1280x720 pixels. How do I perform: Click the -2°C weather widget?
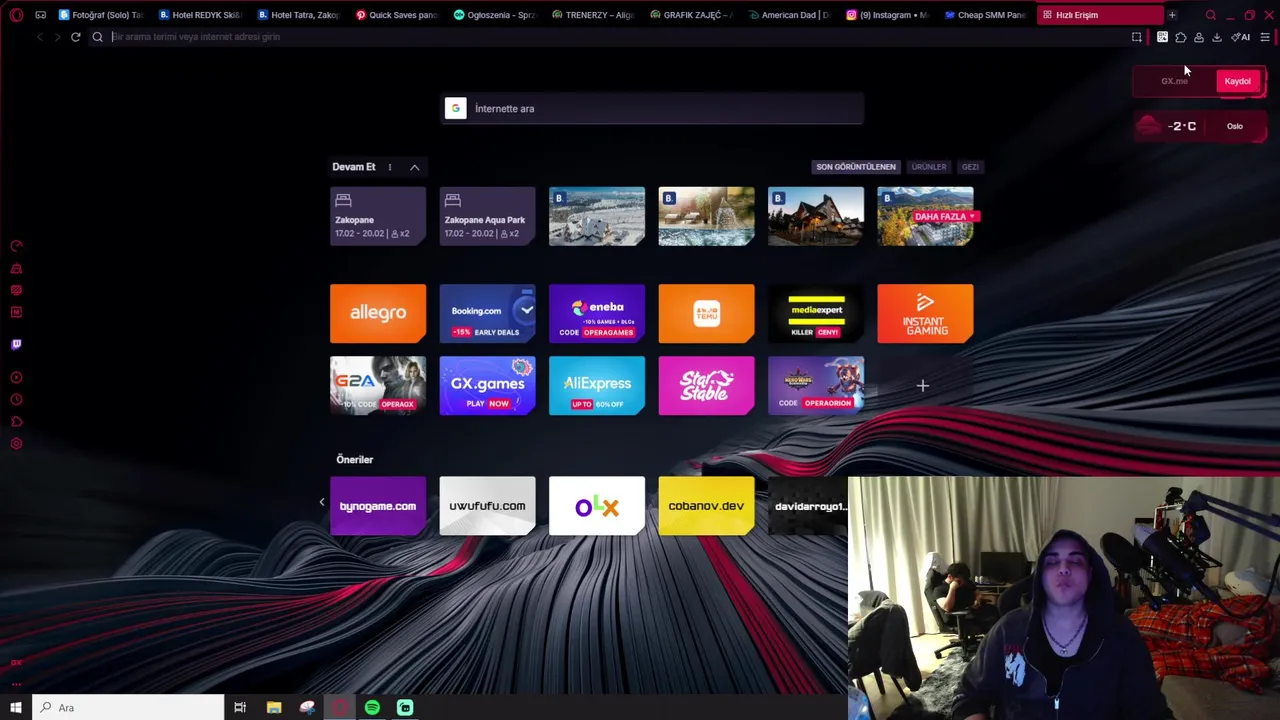tap(1200, 126)
